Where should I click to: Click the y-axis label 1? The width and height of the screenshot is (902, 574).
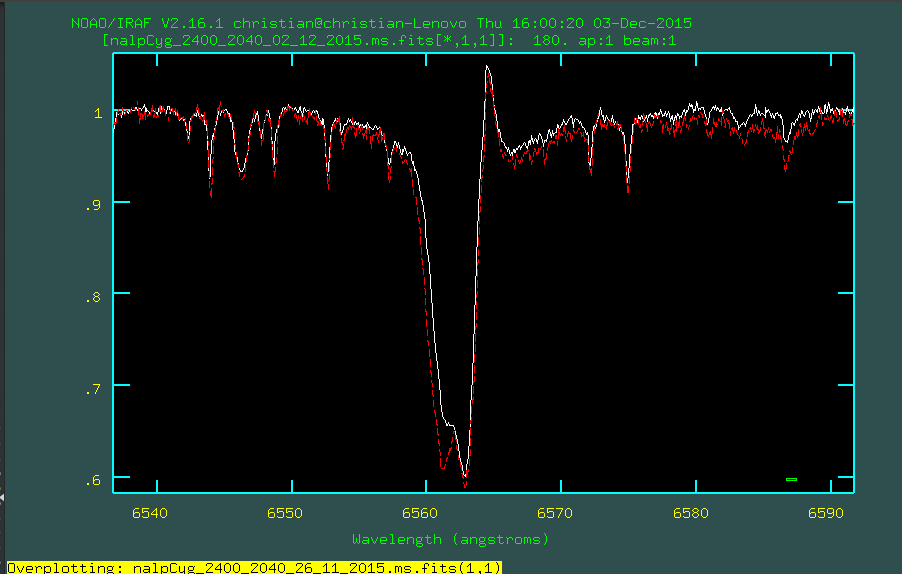coord(98,113)
